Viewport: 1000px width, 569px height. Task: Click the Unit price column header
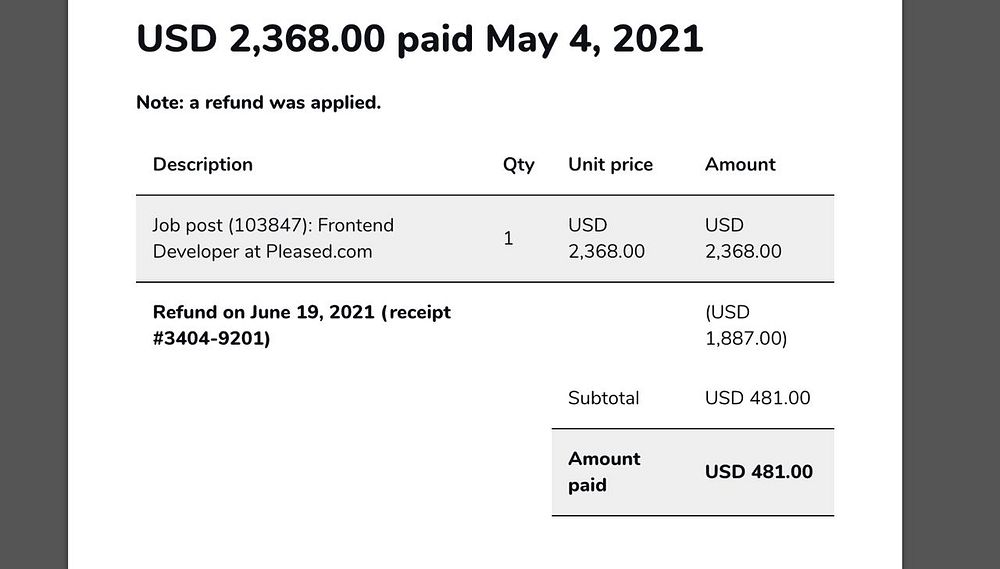point(610,164)
